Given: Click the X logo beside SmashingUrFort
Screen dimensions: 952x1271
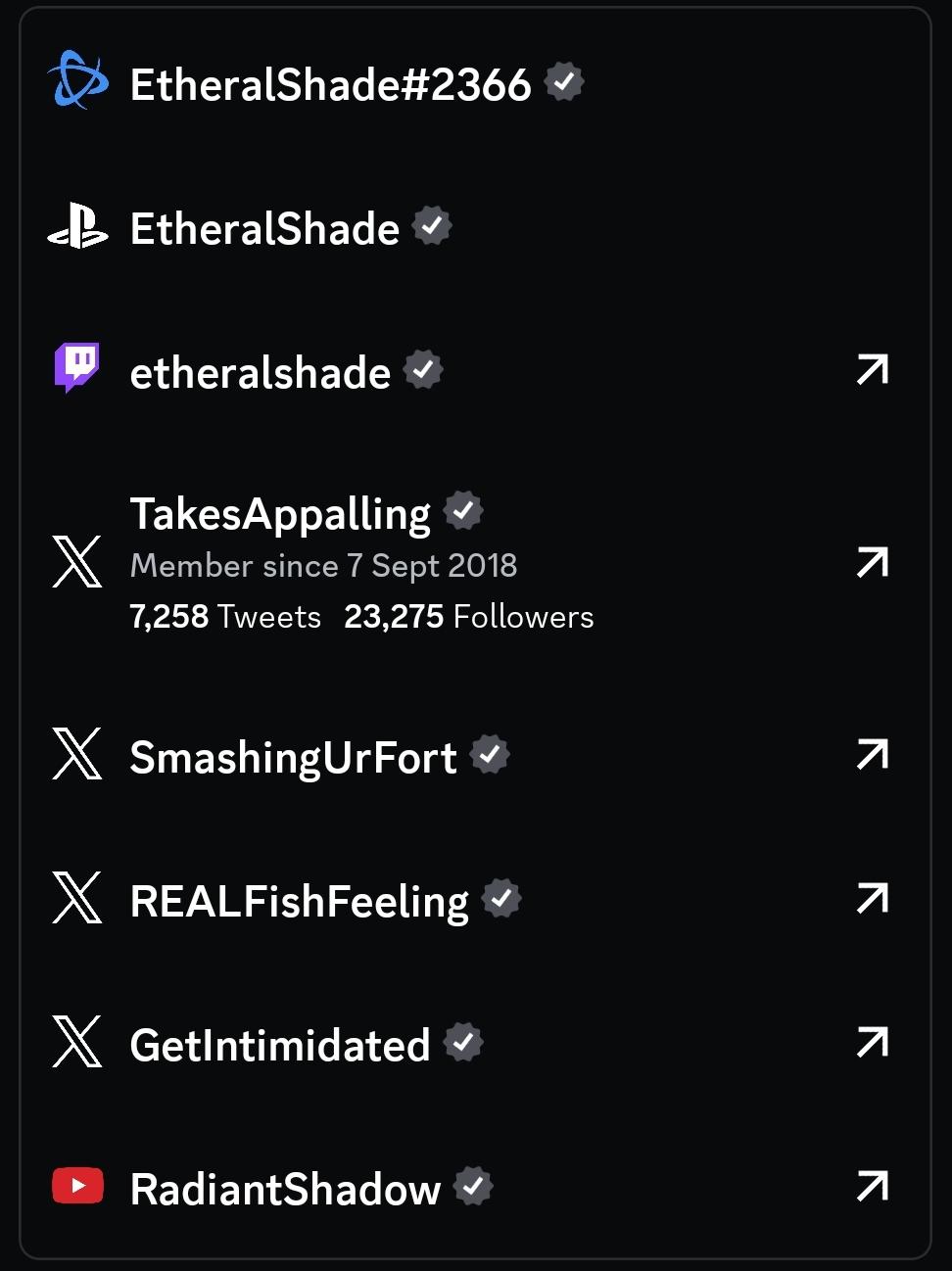Looking at the screenshot, I should pos(77,754).
